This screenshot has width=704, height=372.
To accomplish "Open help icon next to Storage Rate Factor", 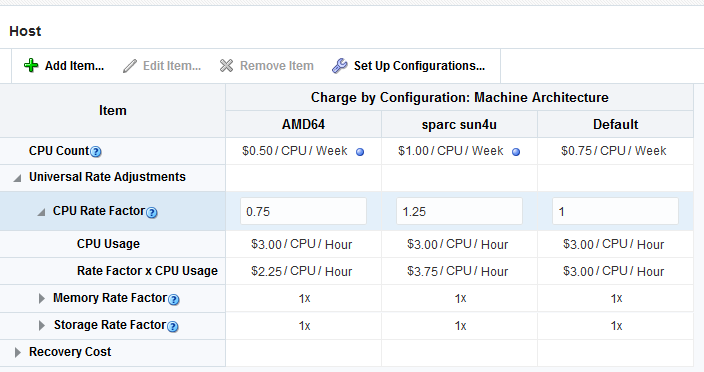I will [x=172, y=326].
